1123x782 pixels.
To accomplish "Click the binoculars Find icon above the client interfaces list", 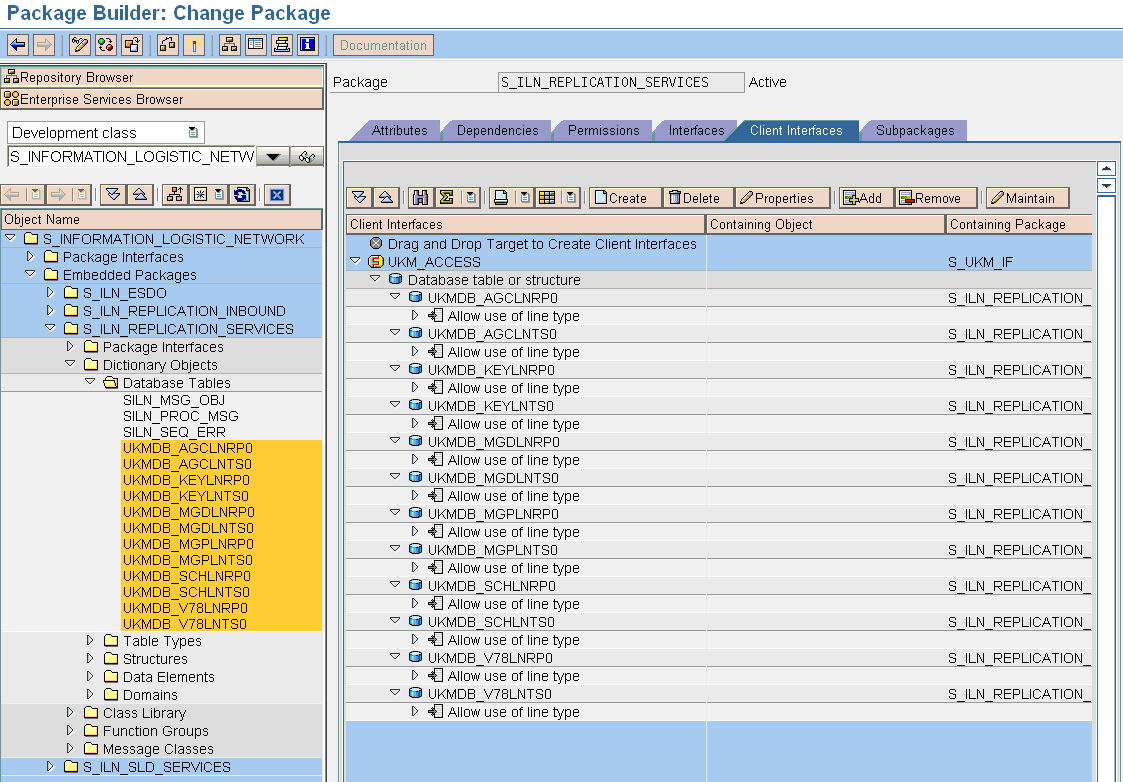I will click(x=421, y=198).
